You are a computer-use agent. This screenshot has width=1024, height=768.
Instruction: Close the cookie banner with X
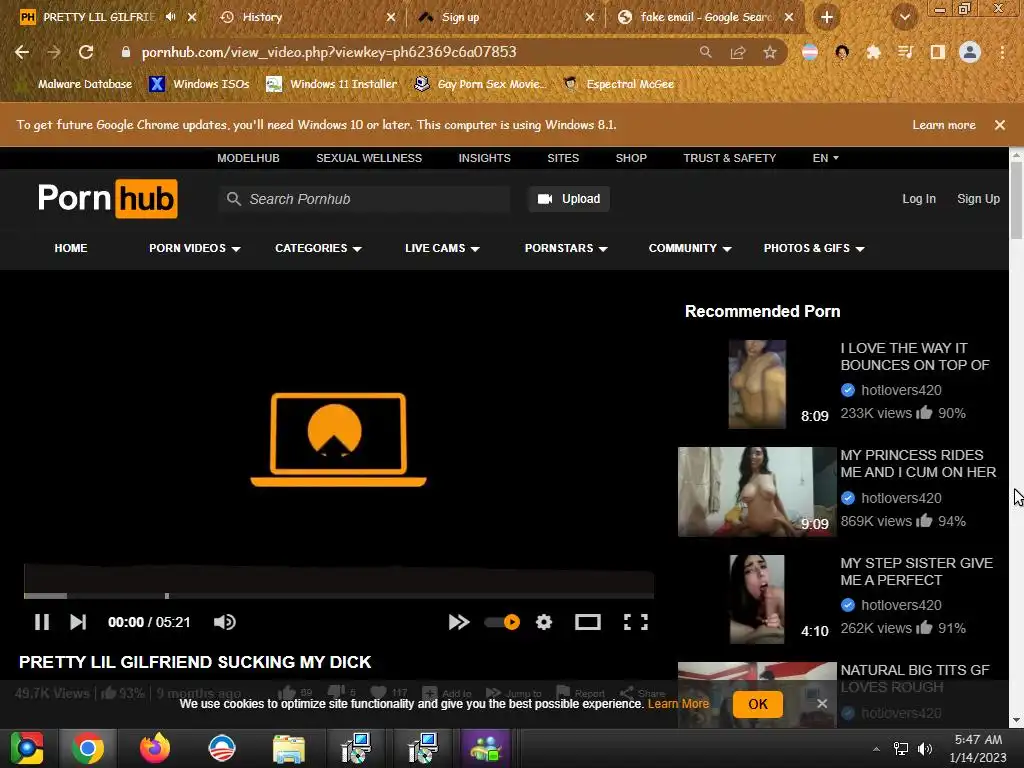[x=822, y=704]
